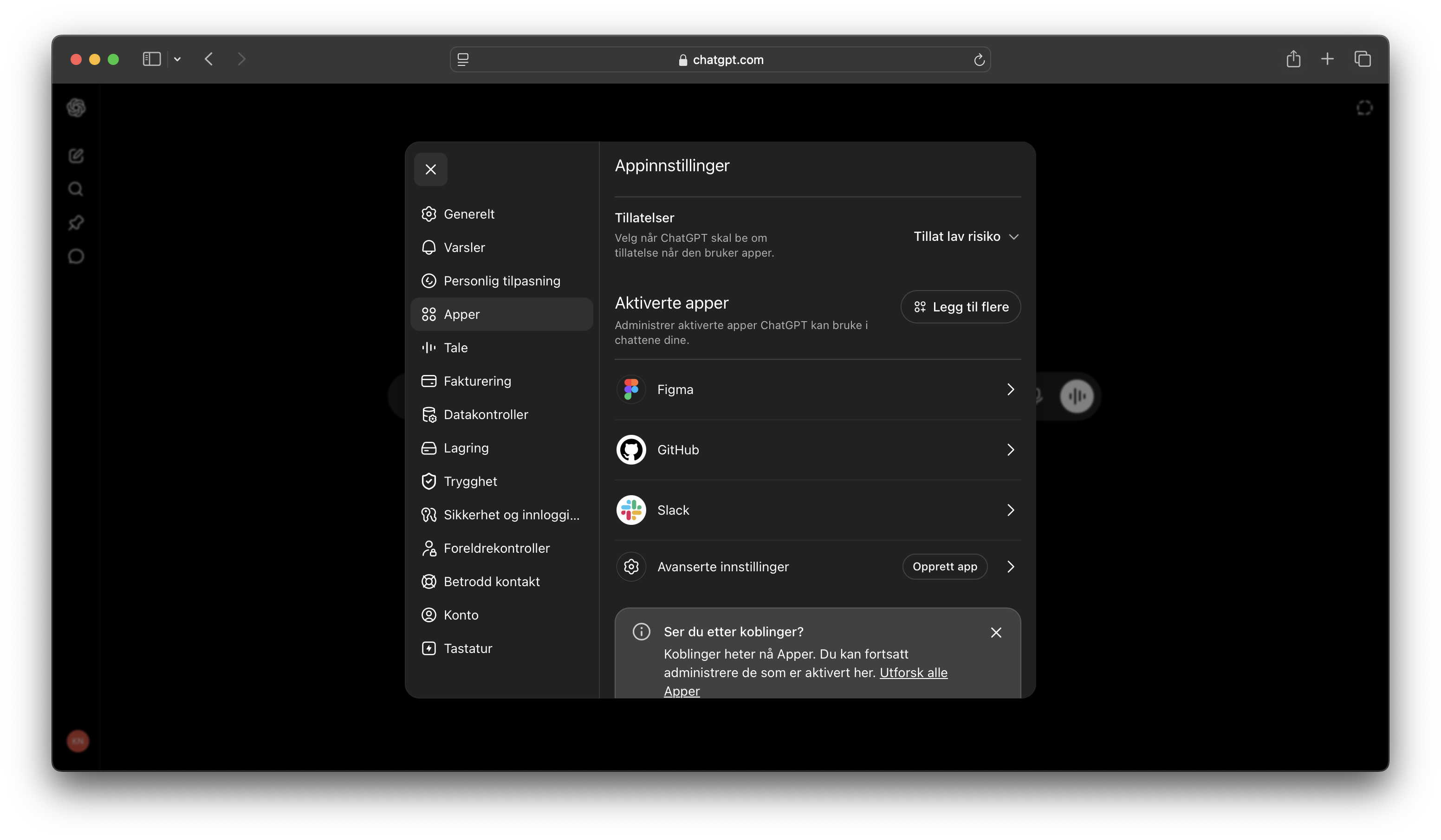Open the Lagring settings section
The width and height of the screenshot is (1441, 840).
501,448
